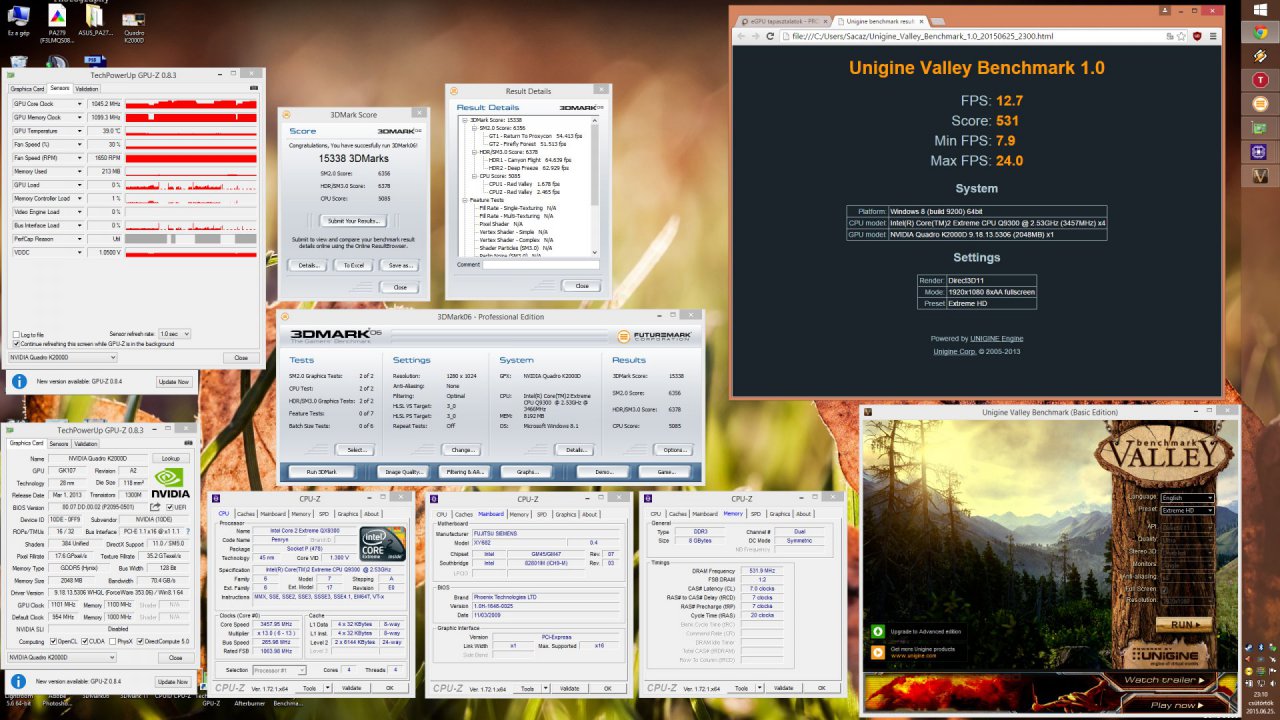Click the Chrome icon in the right sidebar
This screenshot has width=1280, height=720.
(x=1261, y=32)
